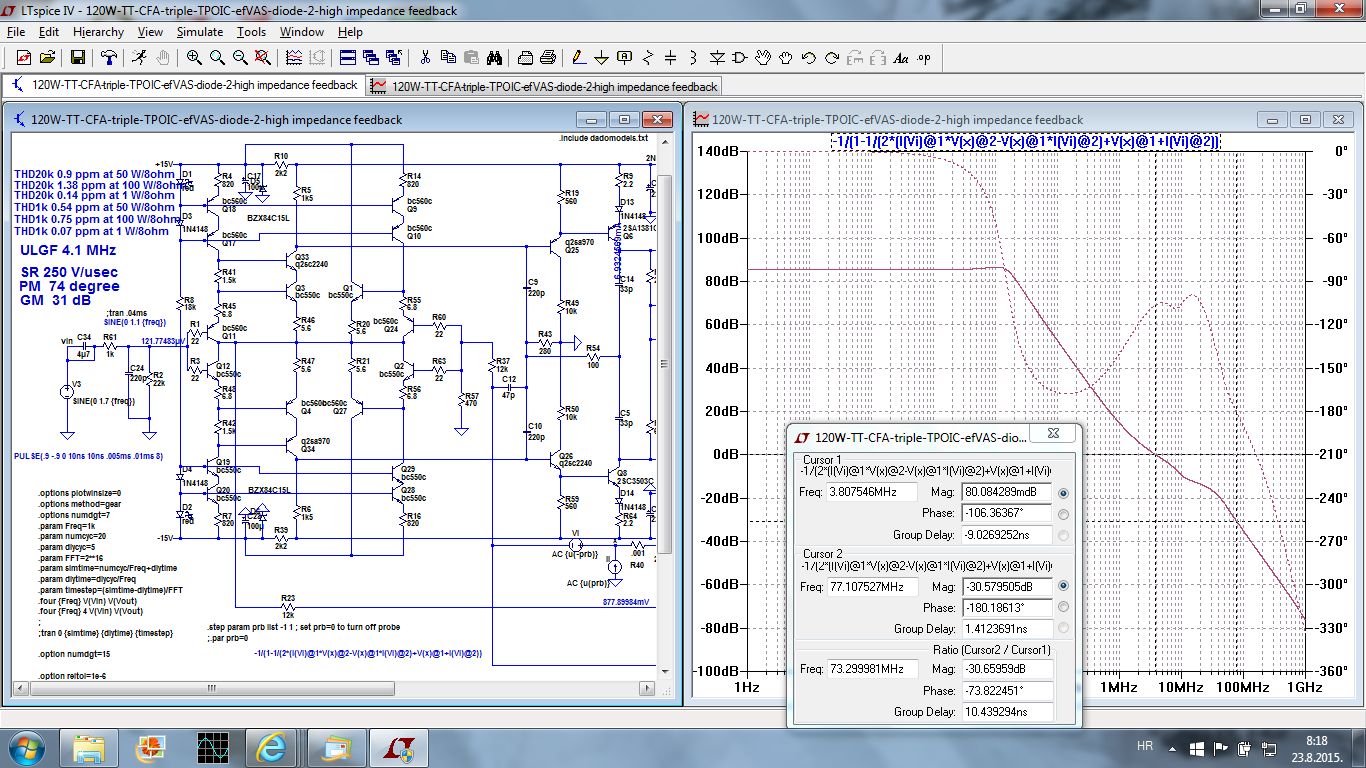The height and width of the screenshot is (768, 1366).
Task: Select Cursor 1 Phase radio button
Action: [1062, 514]
